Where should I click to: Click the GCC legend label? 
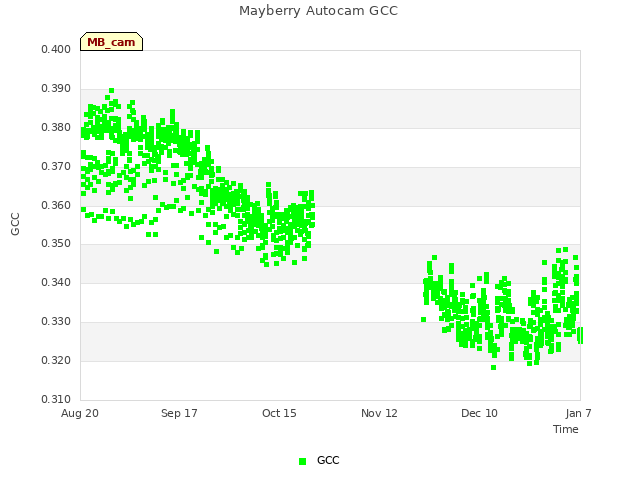[x=328, y=460]
